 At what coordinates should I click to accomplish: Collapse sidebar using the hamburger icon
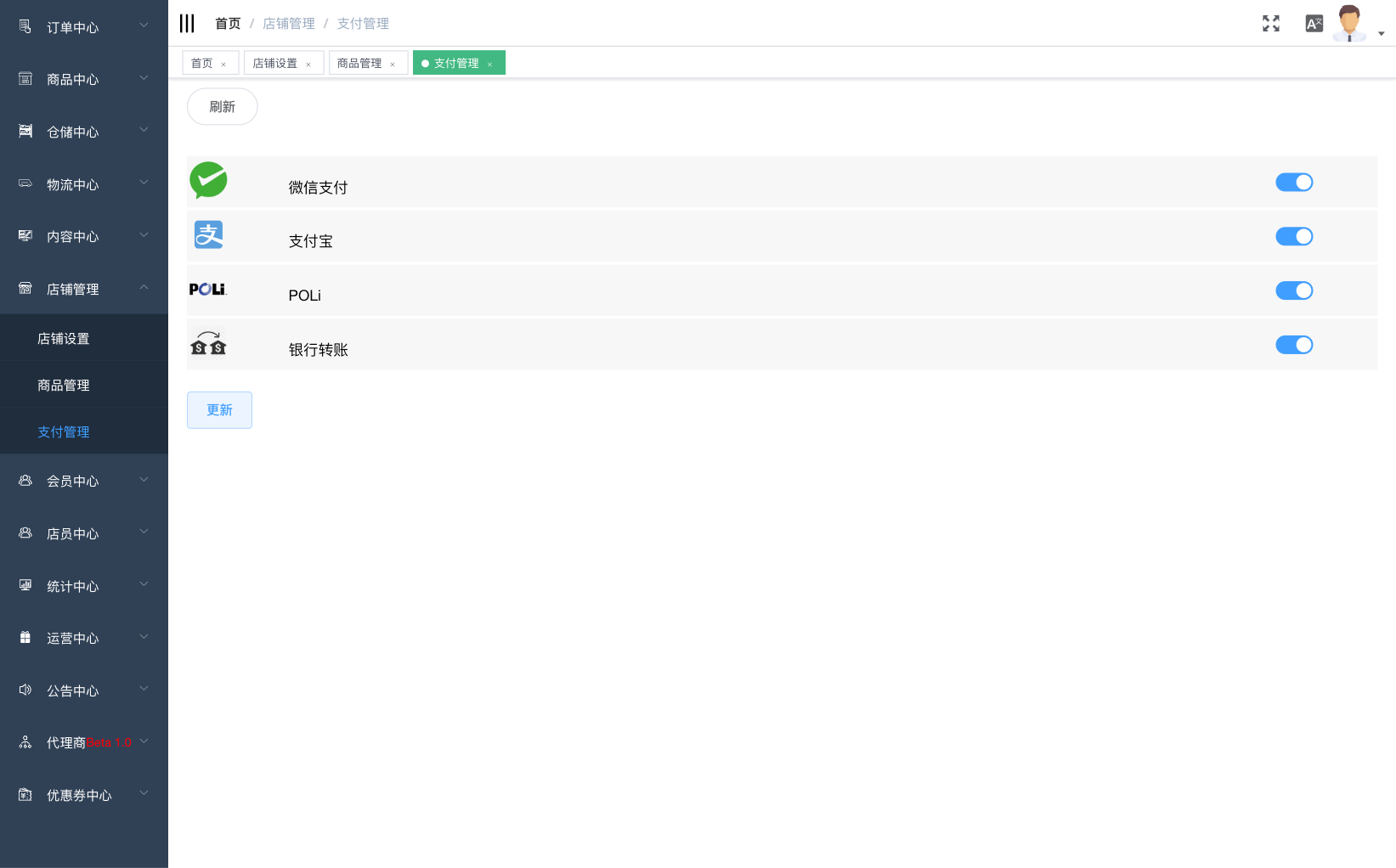tap(187, 24)
